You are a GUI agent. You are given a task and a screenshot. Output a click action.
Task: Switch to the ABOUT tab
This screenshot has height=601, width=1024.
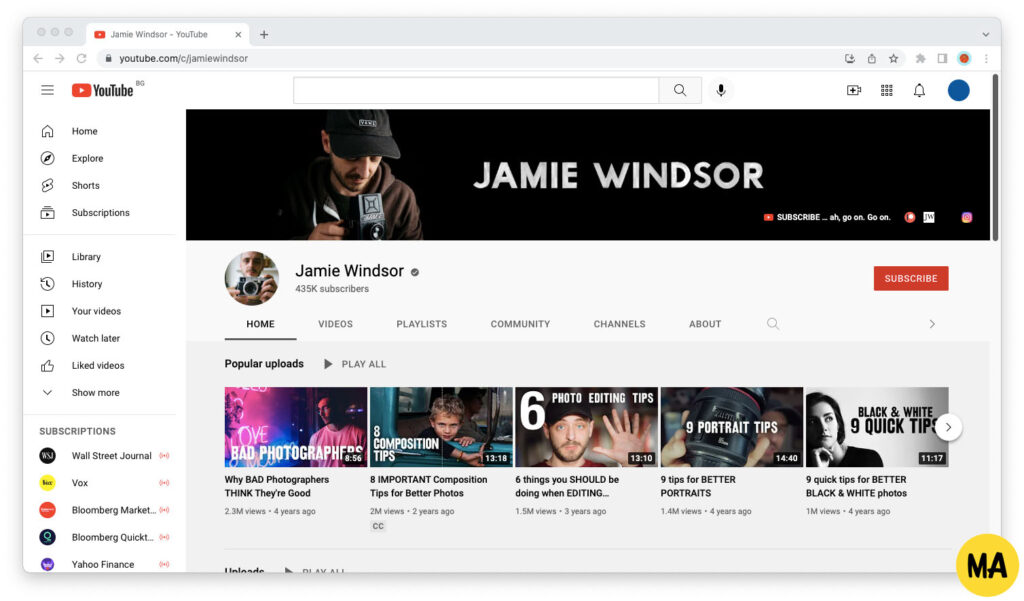tap(705, 324)
